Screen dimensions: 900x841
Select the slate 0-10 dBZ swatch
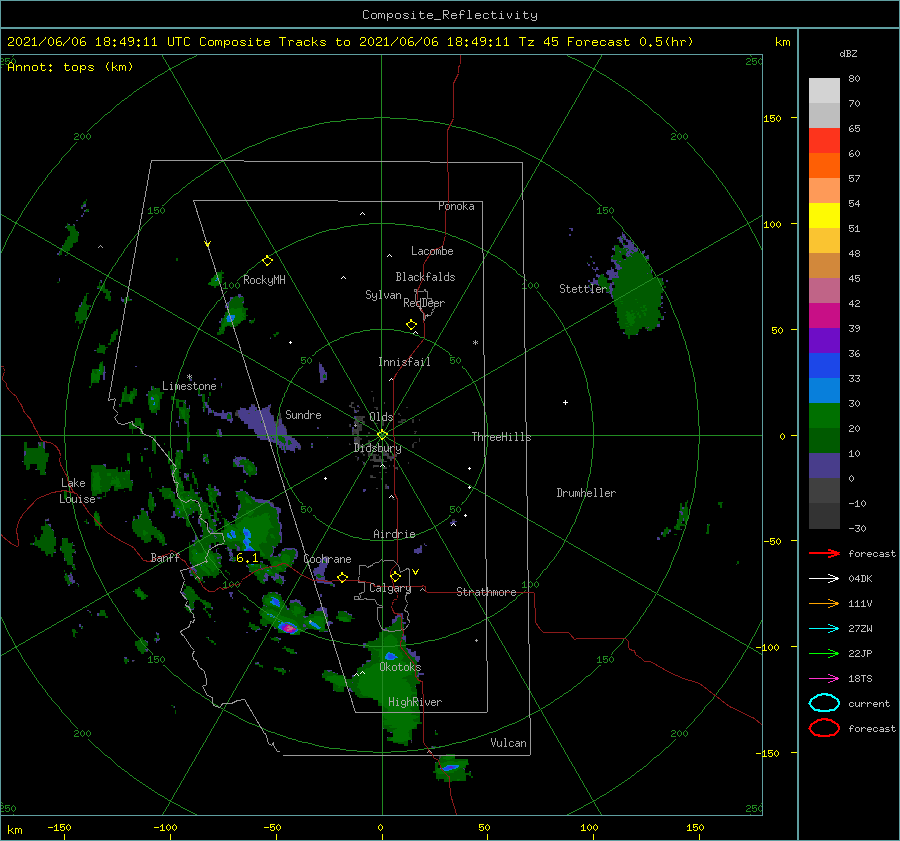[824, 465]
